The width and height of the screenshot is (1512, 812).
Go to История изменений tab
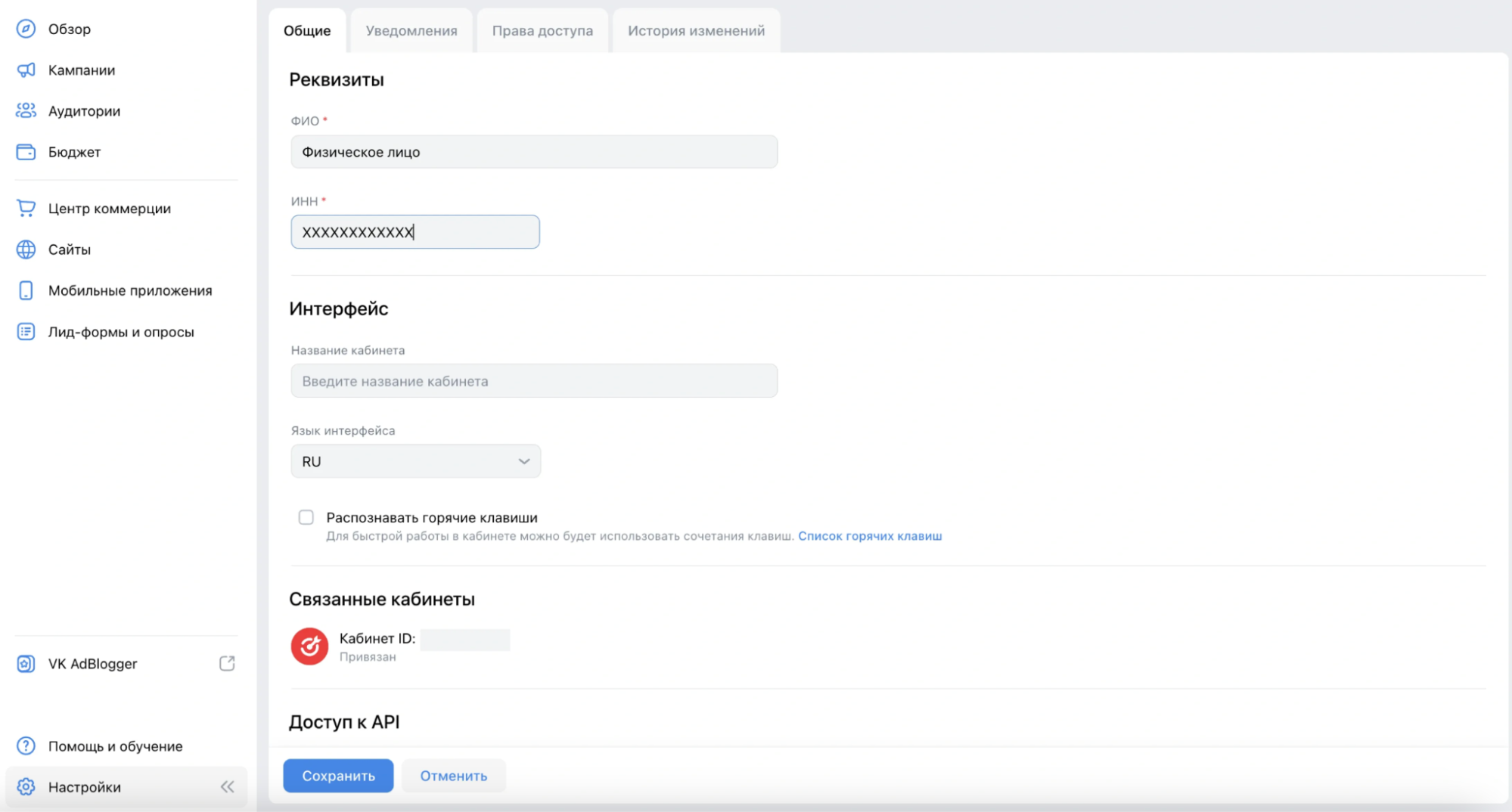pyautogui.click(x=696, y=31)
